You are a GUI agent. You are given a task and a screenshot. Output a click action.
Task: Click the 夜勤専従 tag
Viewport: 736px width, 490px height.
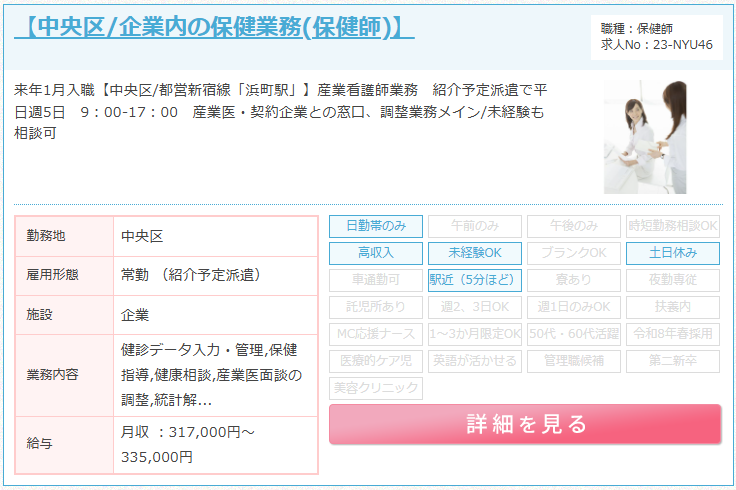(x=673, y=280)
